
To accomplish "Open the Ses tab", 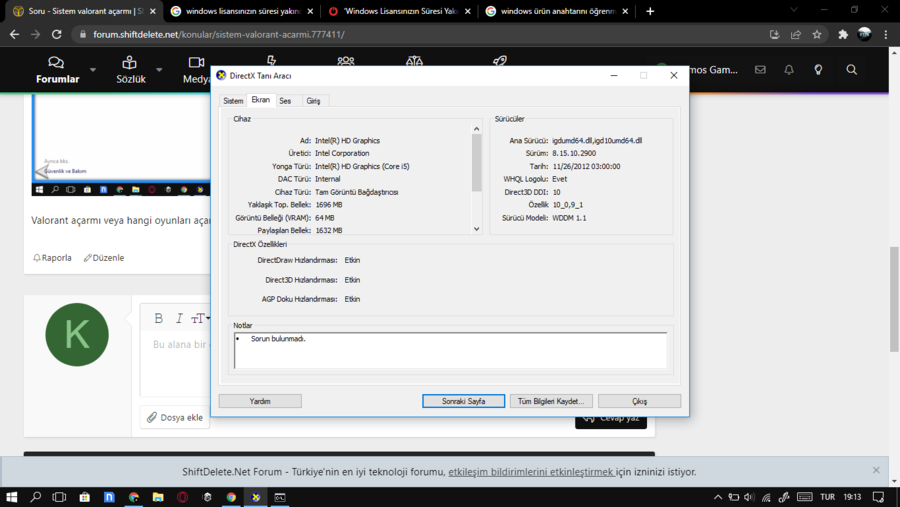I will (x=285, y=100).
